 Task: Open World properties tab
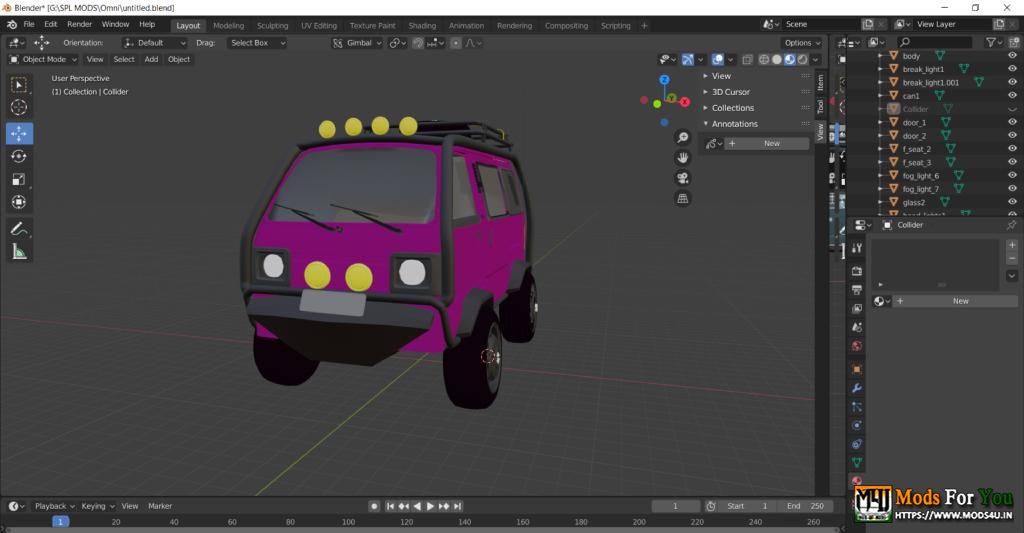point(857,346)
